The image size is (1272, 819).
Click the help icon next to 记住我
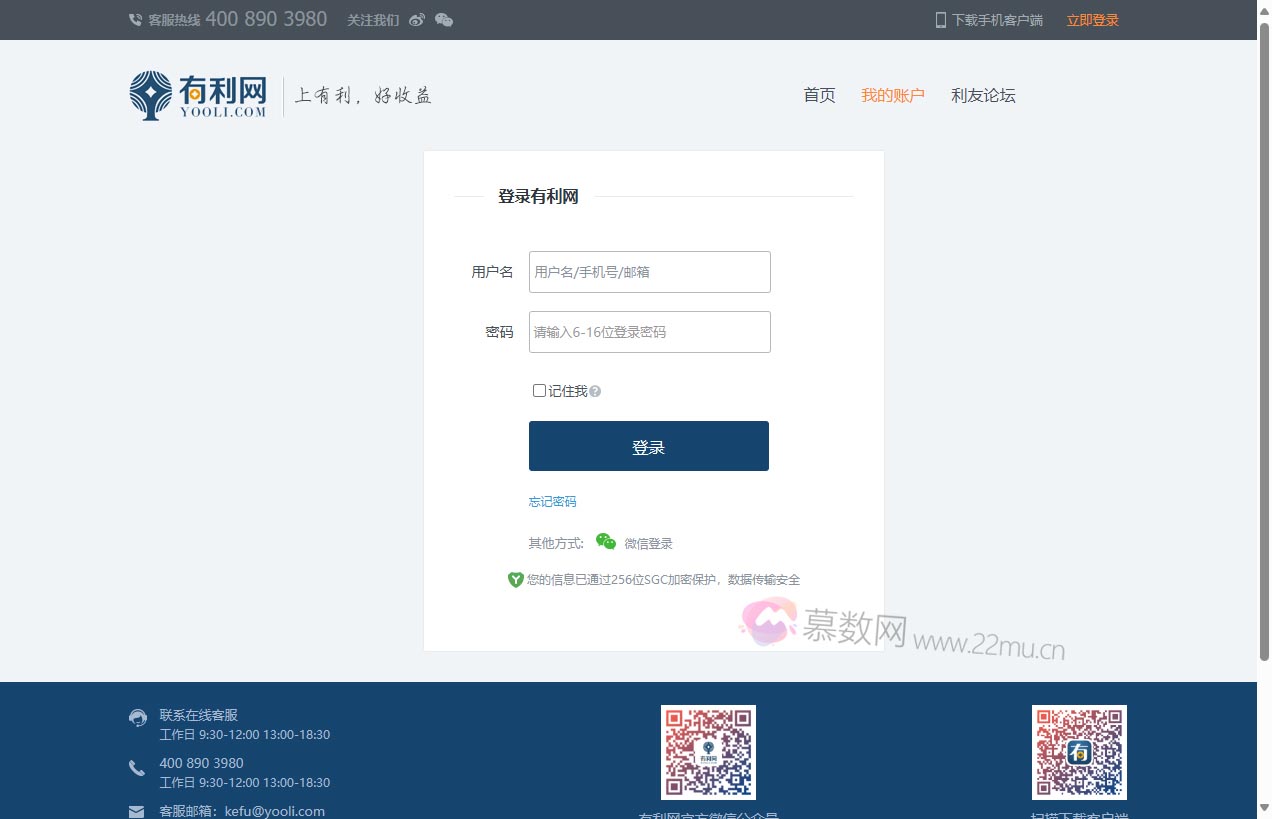[595, 392]
